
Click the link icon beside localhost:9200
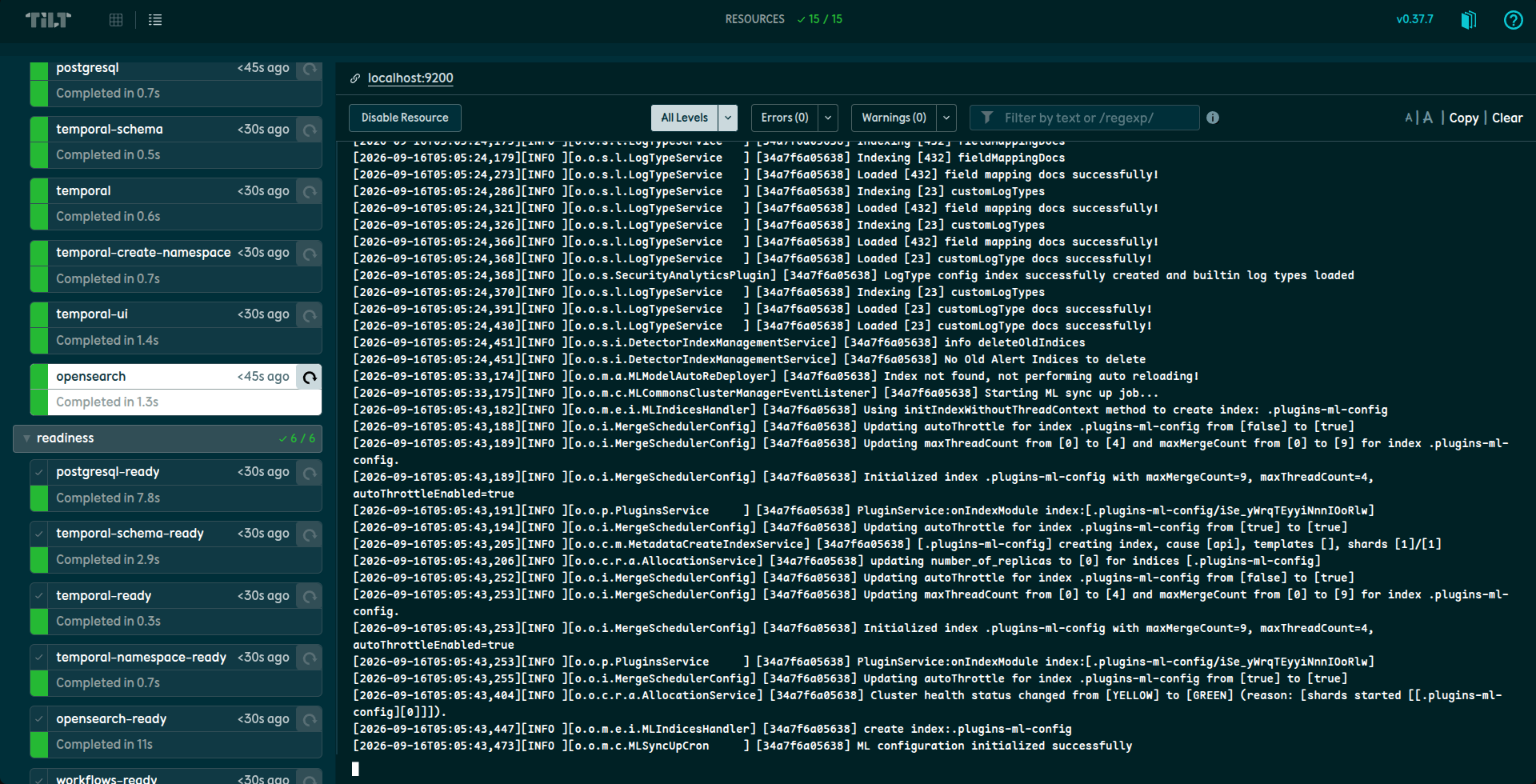355,78
